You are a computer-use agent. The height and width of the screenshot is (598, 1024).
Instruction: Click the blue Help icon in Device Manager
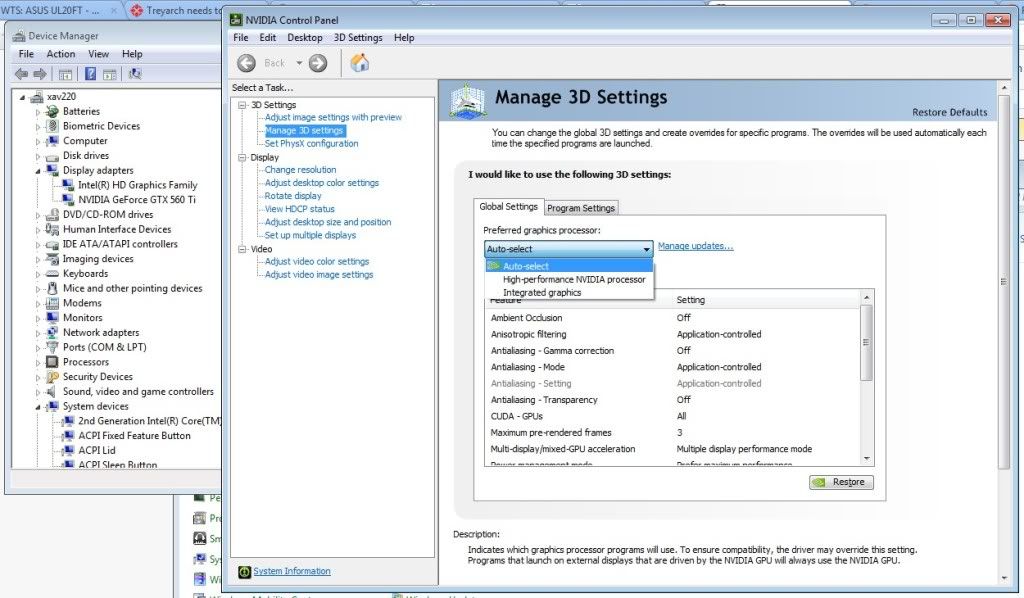[x=90, y=74]
